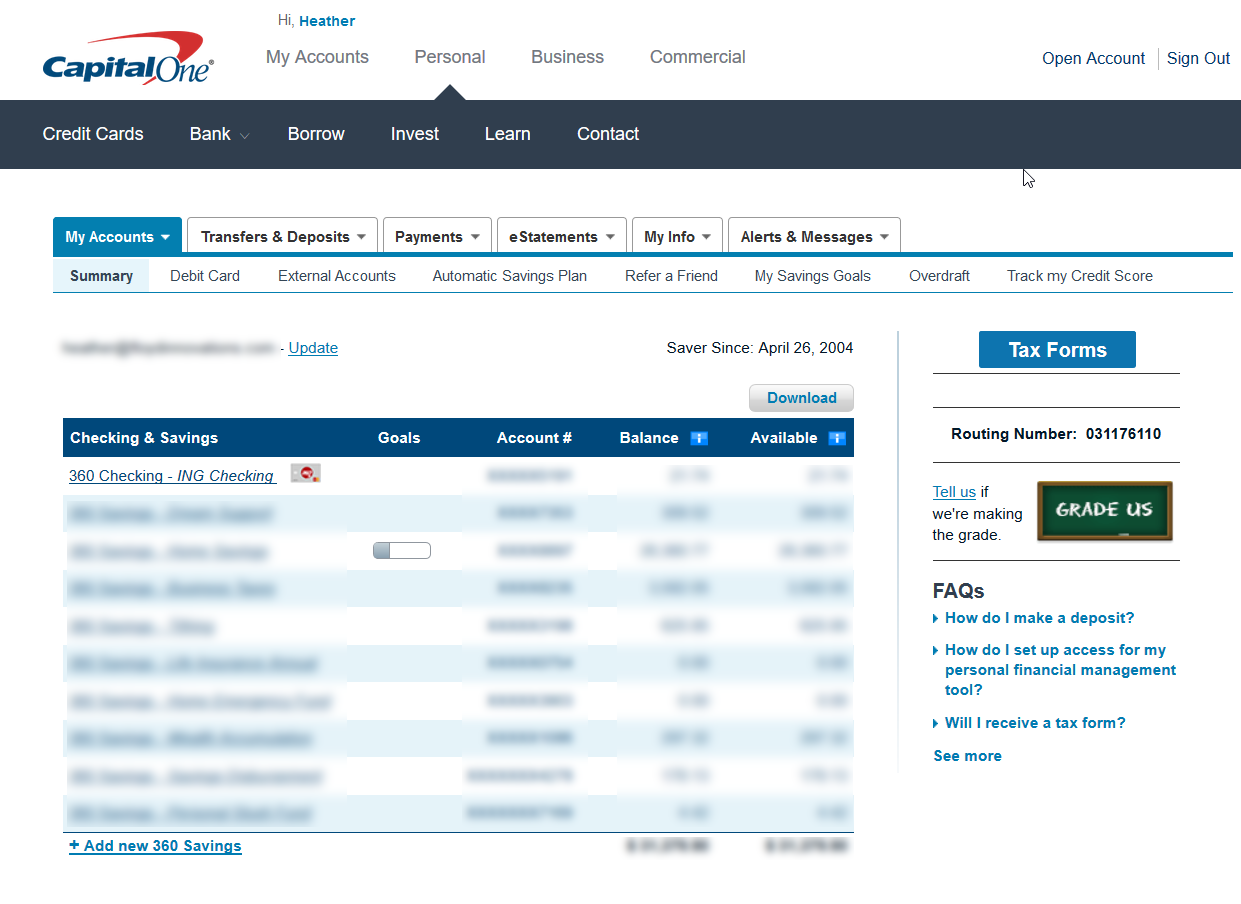
Task: Open the Contact menu item
Action: coord(608,134)
